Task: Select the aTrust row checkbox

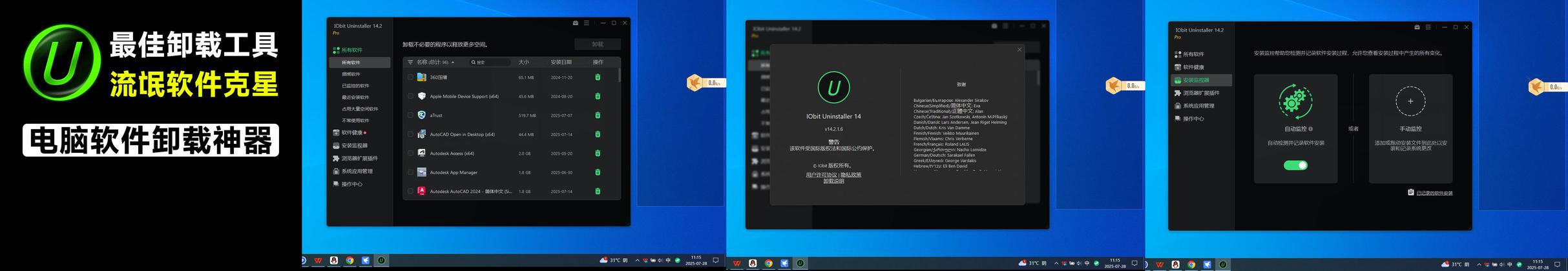Action: pos(410,115)
